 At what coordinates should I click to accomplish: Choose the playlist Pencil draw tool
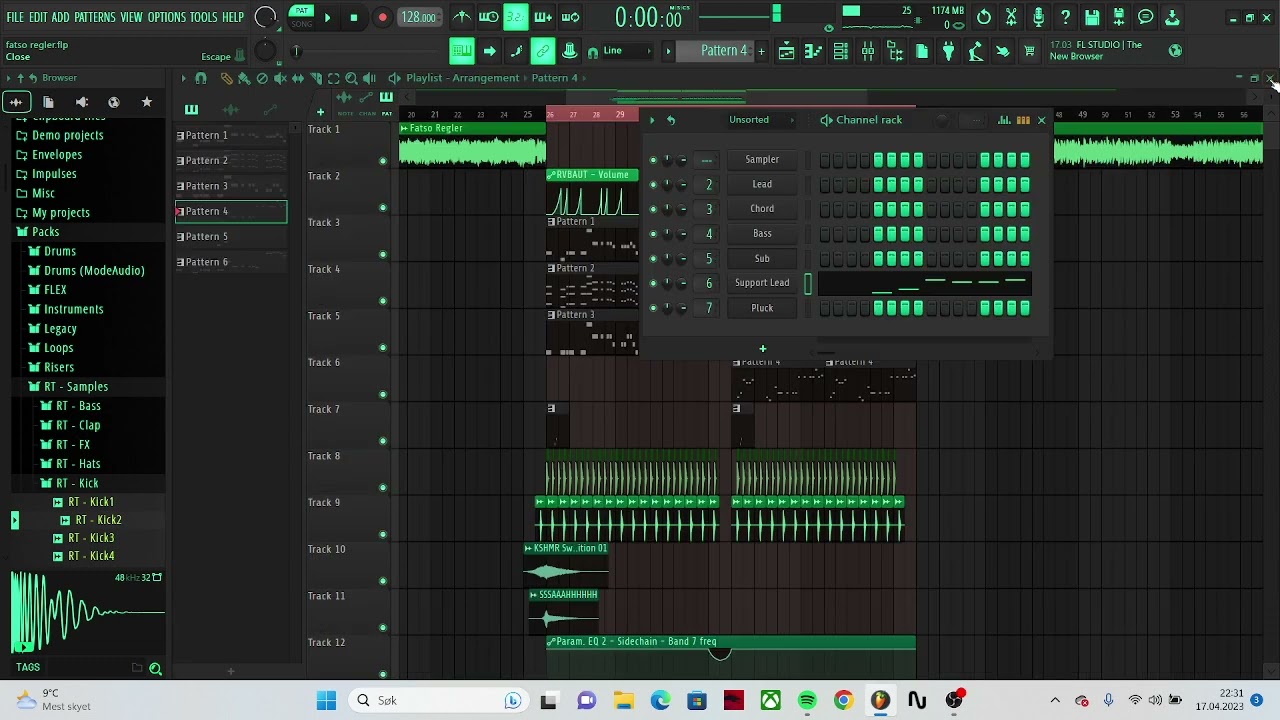click(x=226, y=78)
